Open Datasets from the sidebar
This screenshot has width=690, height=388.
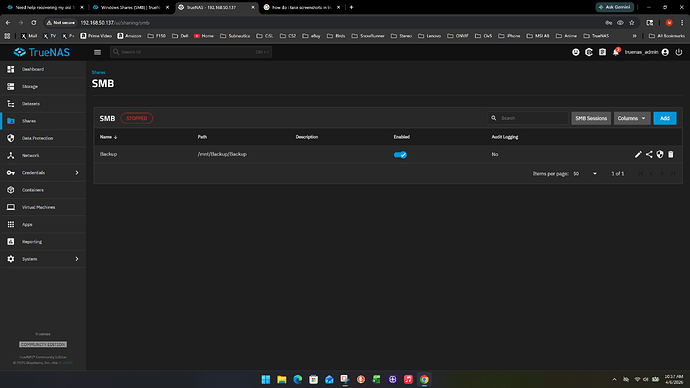43,104
